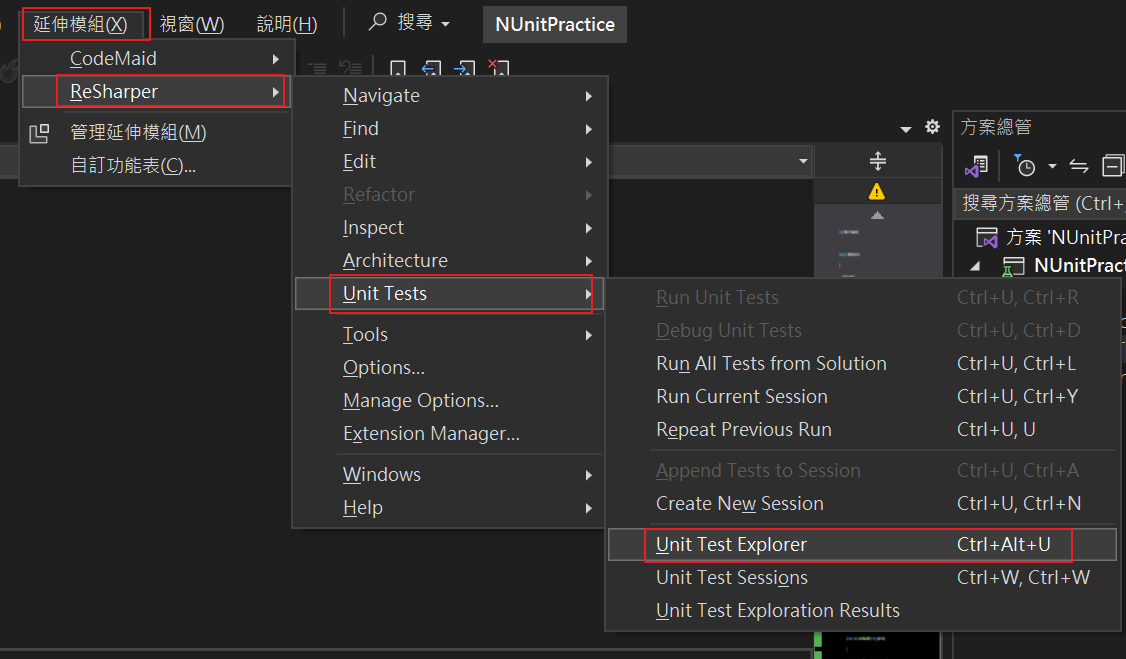
Task: Switch views icon in Solution Explorer toolbar
Action: pyautogui.click(x=977, y=167)
